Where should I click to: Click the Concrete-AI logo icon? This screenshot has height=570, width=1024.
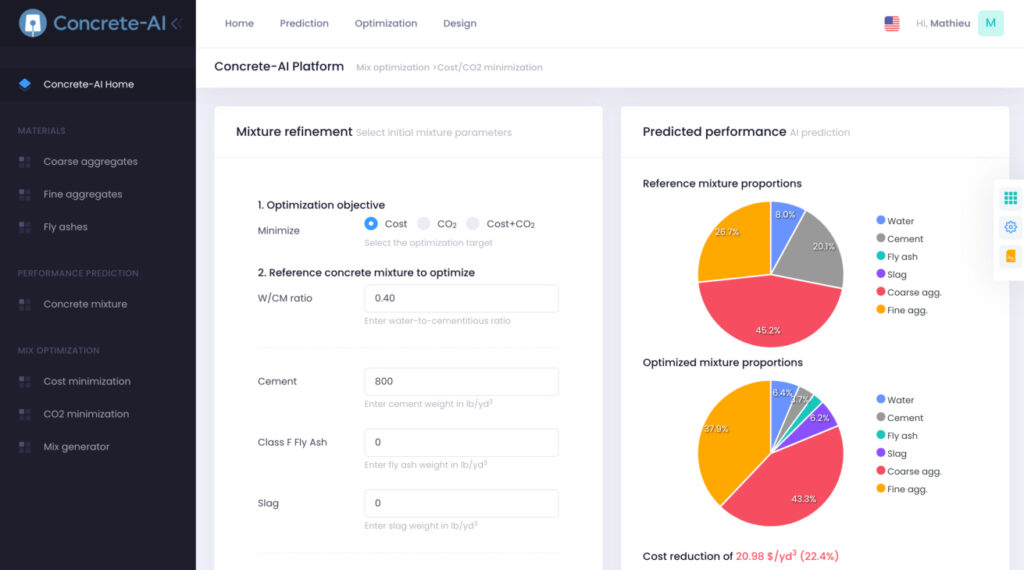33,23
